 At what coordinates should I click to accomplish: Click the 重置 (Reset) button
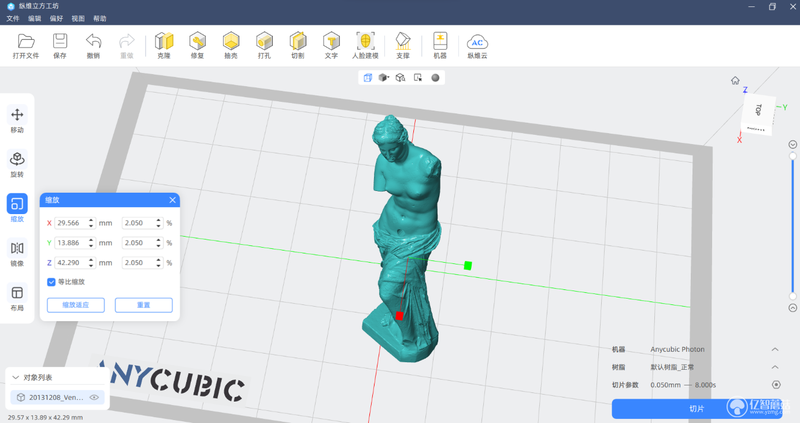pos(144,305)
